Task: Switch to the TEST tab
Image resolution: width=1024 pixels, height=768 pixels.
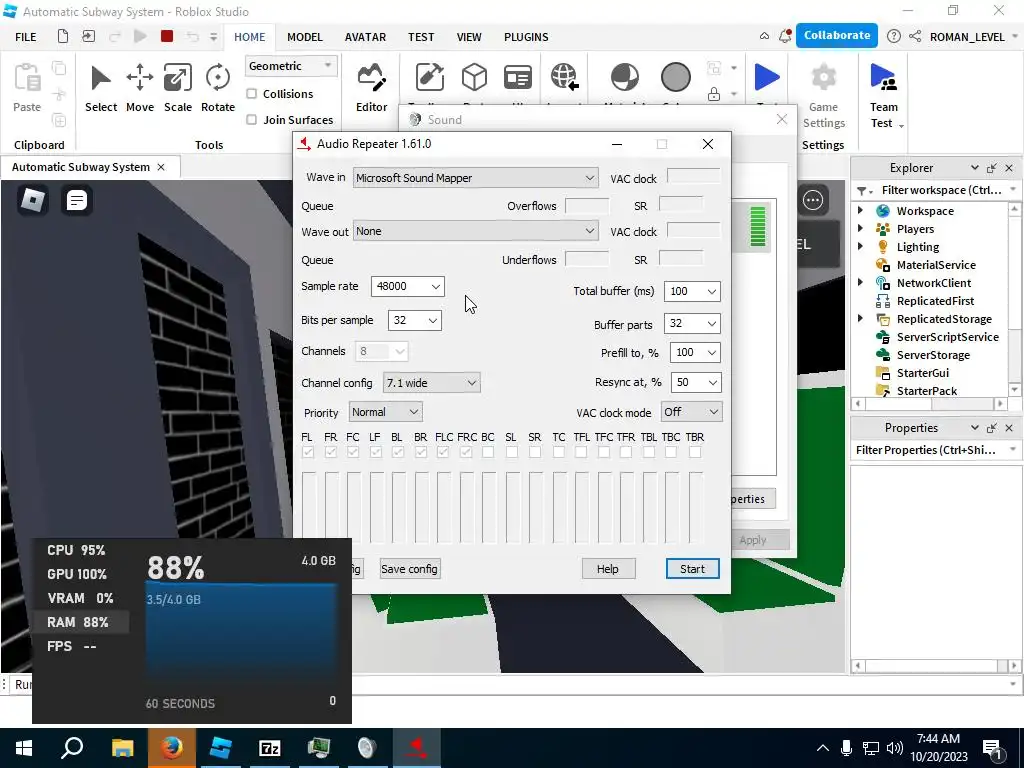Action: (x=421, y=37)
